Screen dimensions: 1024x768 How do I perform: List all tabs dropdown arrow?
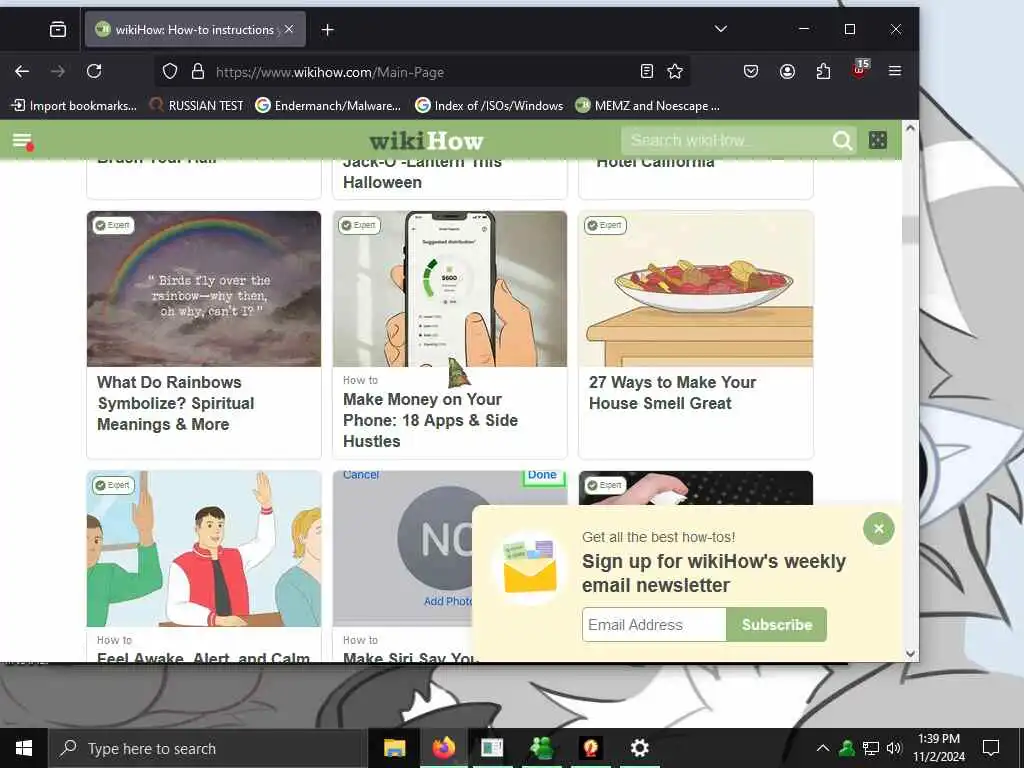(x=720, y=29)
